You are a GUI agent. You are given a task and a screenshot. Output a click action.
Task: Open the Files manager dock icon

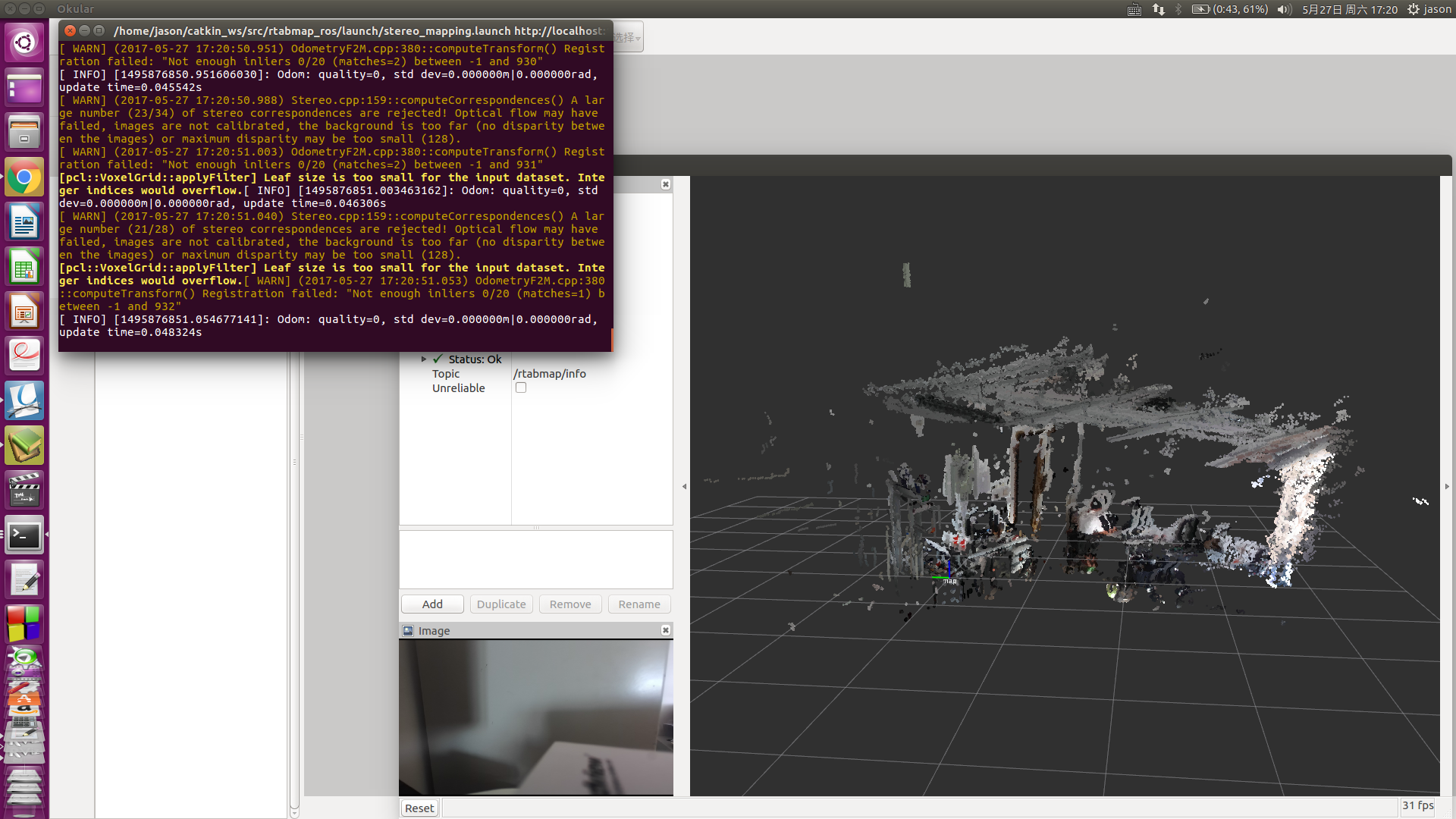[x=24, y=133]
